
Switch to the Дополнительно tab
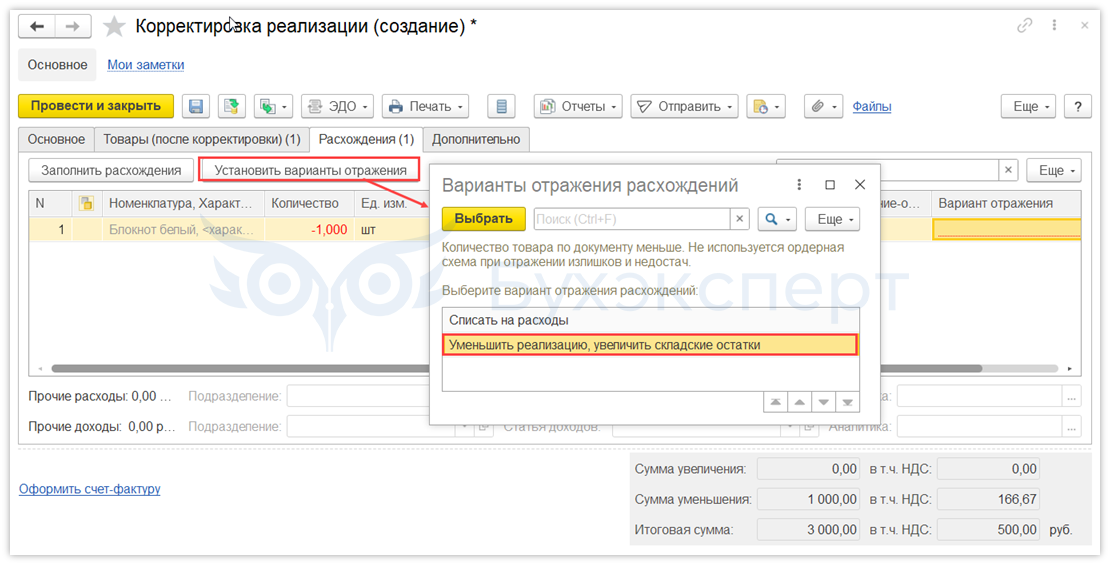tap(475, 139)
